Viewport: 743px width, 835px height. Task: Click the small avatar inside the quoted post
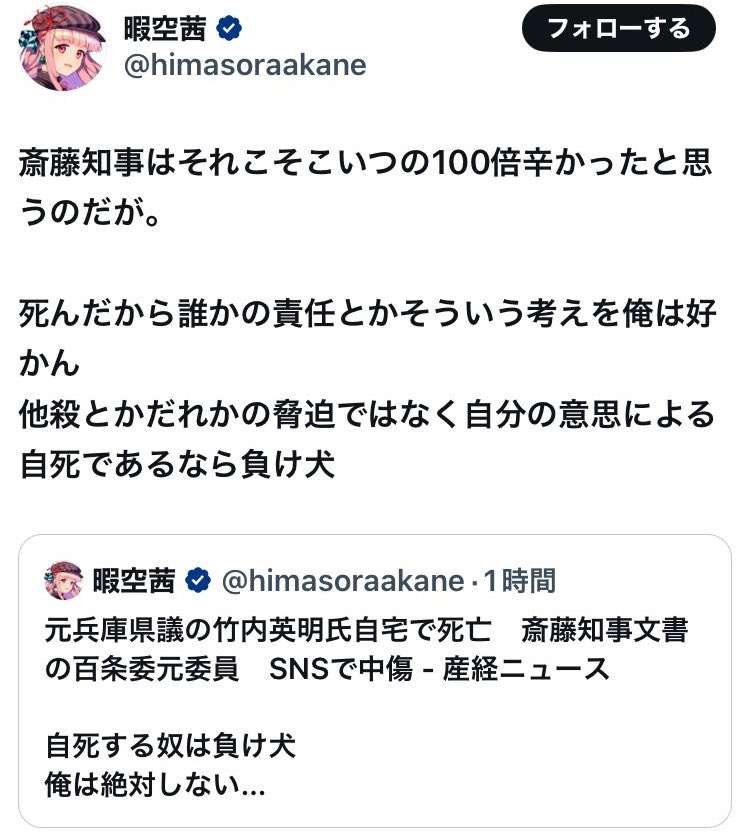click(63, 580)
